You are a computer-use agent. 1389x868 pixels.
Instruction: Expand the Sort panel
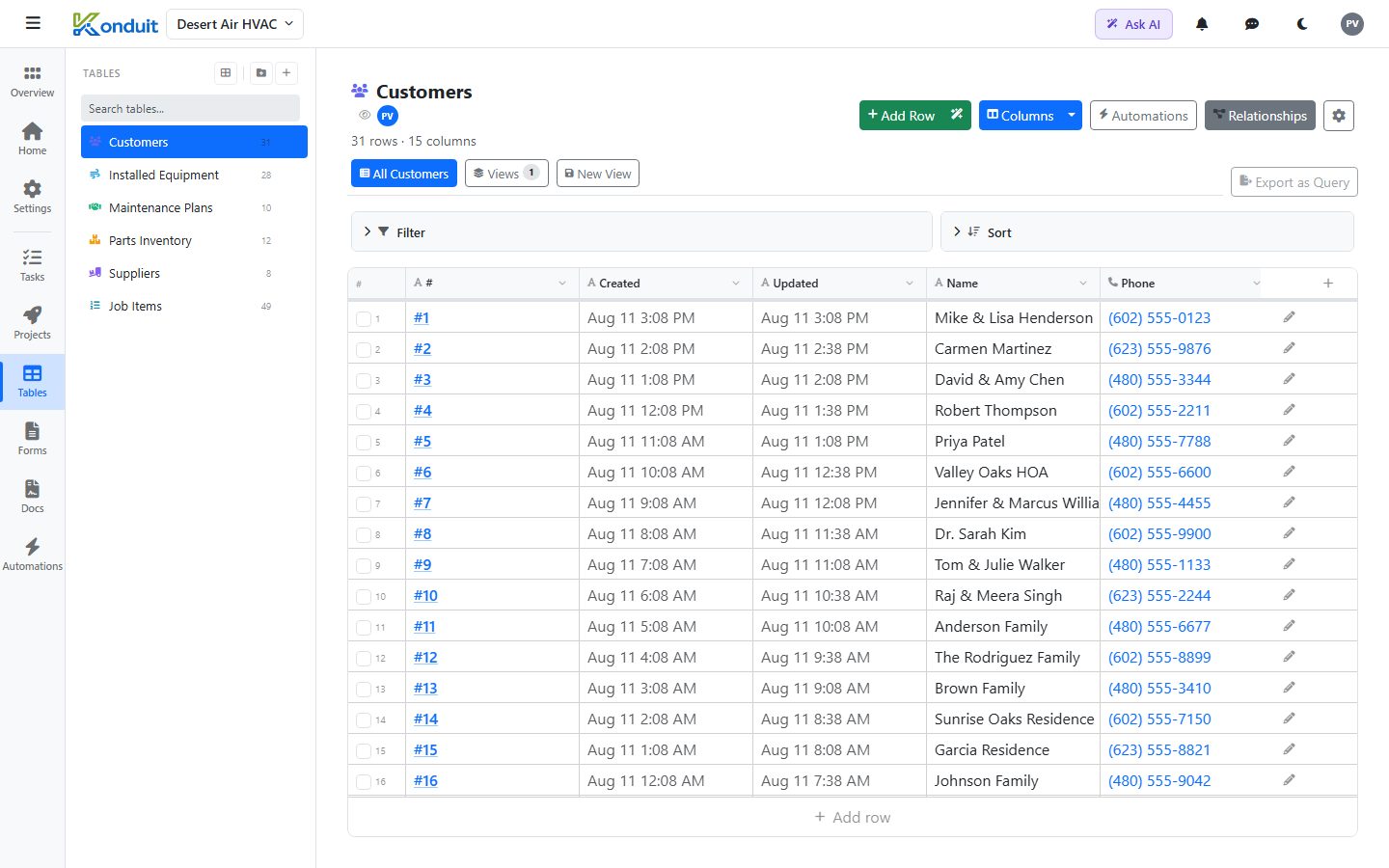click(x=1147, y=232)
